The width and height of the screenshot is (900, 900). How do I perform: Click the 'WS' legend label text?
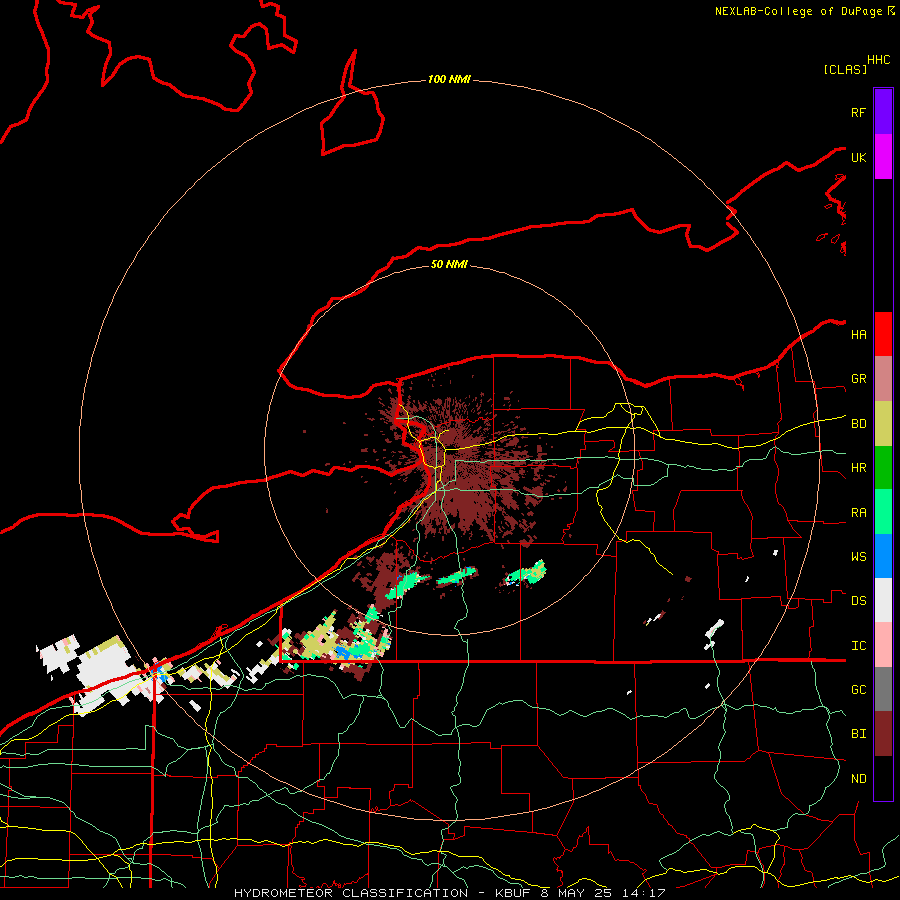click(858, 557)
